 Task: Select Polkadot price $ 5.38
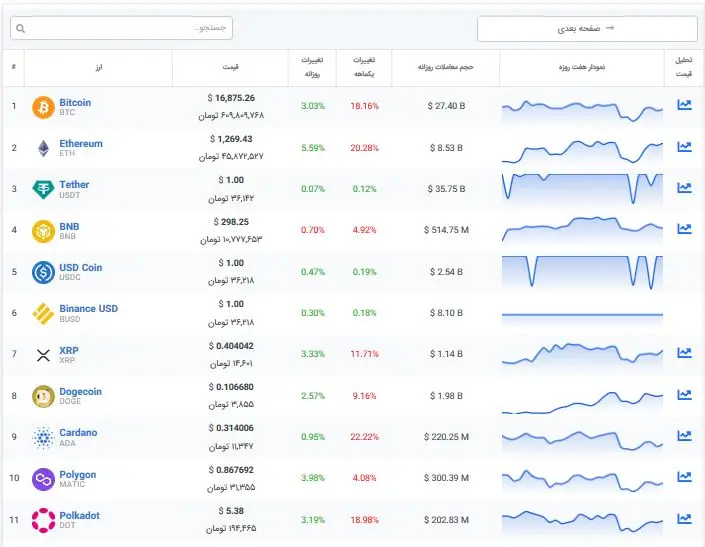pos(231,511)
